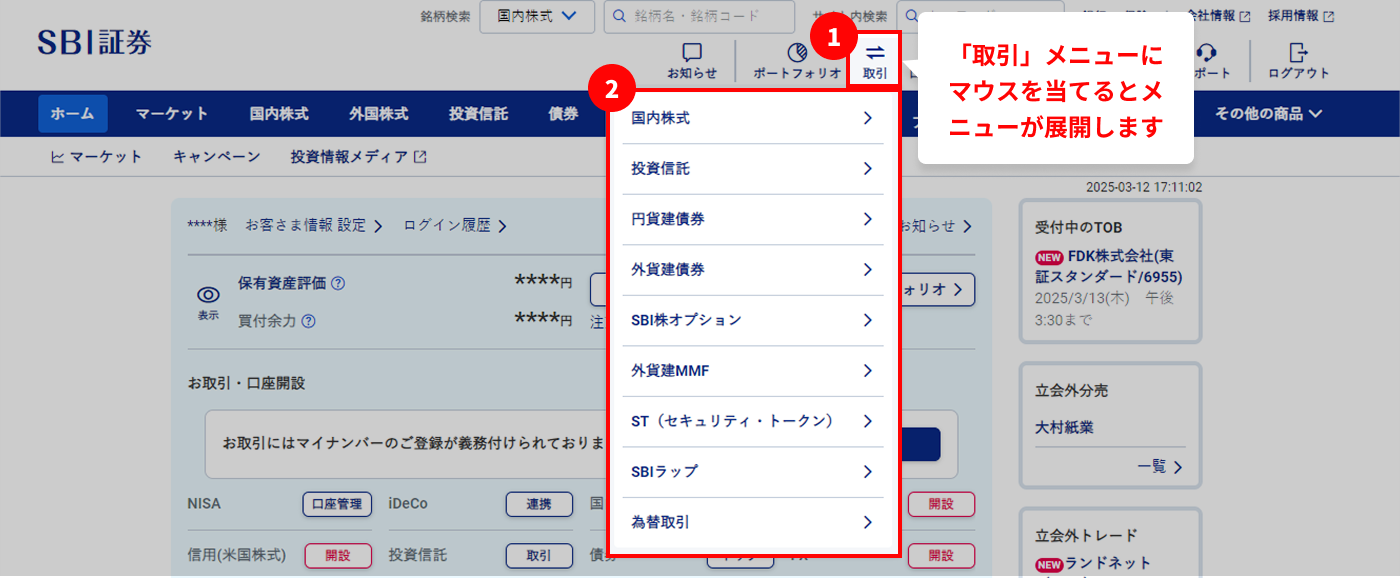Viewport: 1400px width, 578px height.
Task: Click the SBI証券 logo
Action: (94, 42)
